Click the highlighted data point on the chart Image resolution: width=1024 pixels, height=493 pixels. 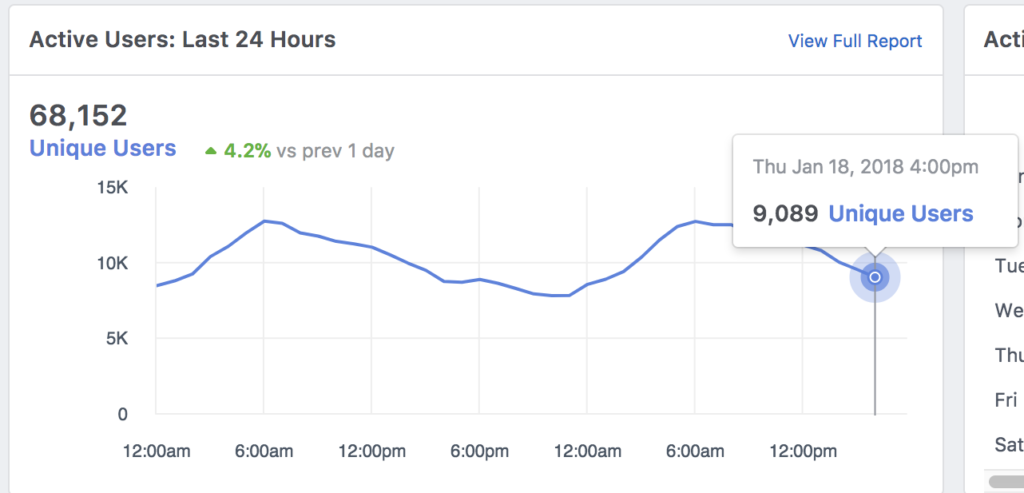875,277
